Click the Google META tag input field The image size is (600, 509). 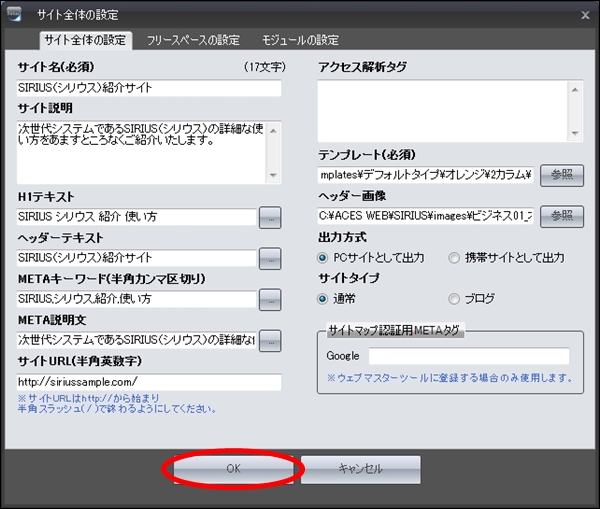click(x=469, y=356)
